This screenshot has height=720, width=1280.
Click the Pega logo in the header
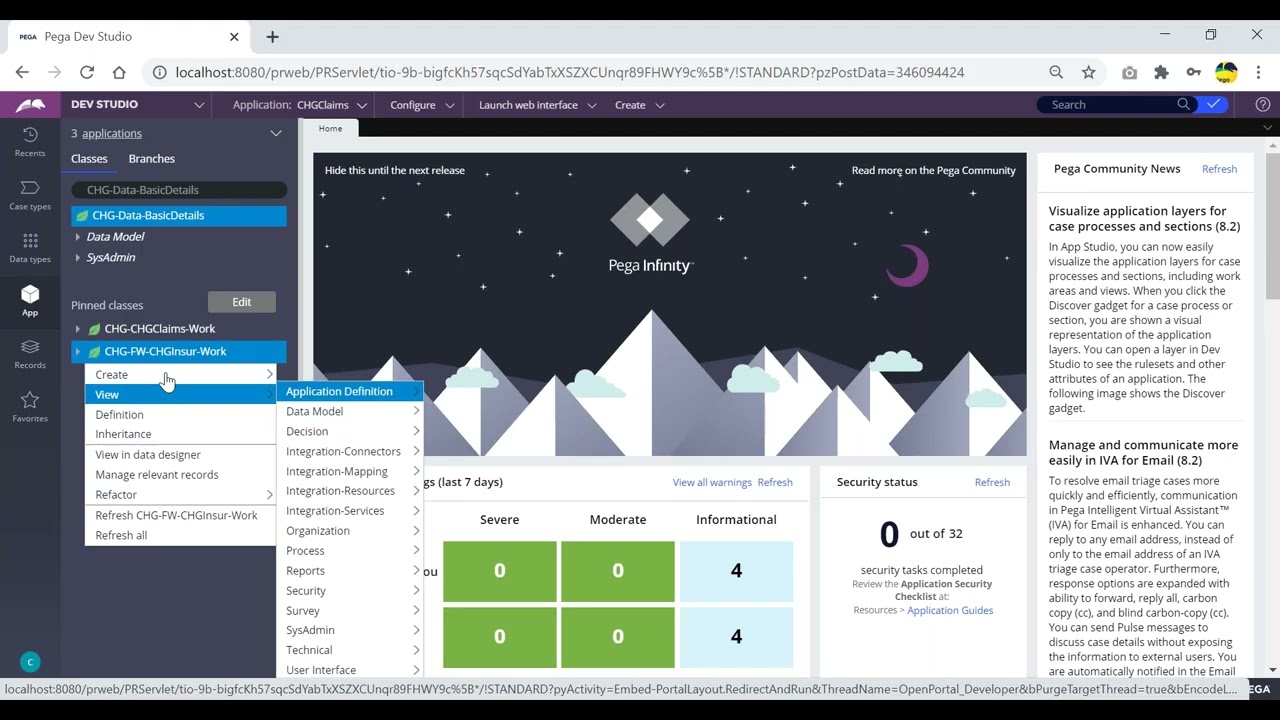(31, 104)
